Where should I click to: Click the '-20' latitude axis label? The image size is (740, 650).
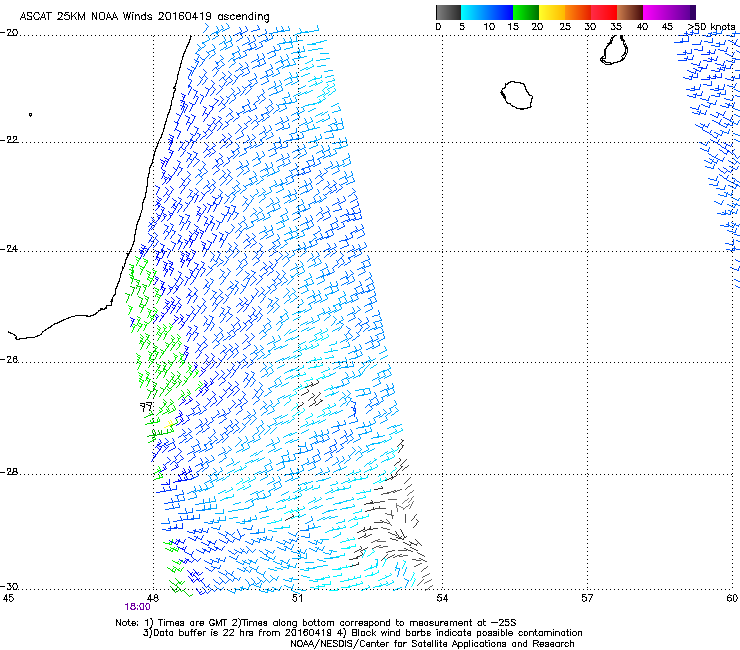click(x=9, y=33)
